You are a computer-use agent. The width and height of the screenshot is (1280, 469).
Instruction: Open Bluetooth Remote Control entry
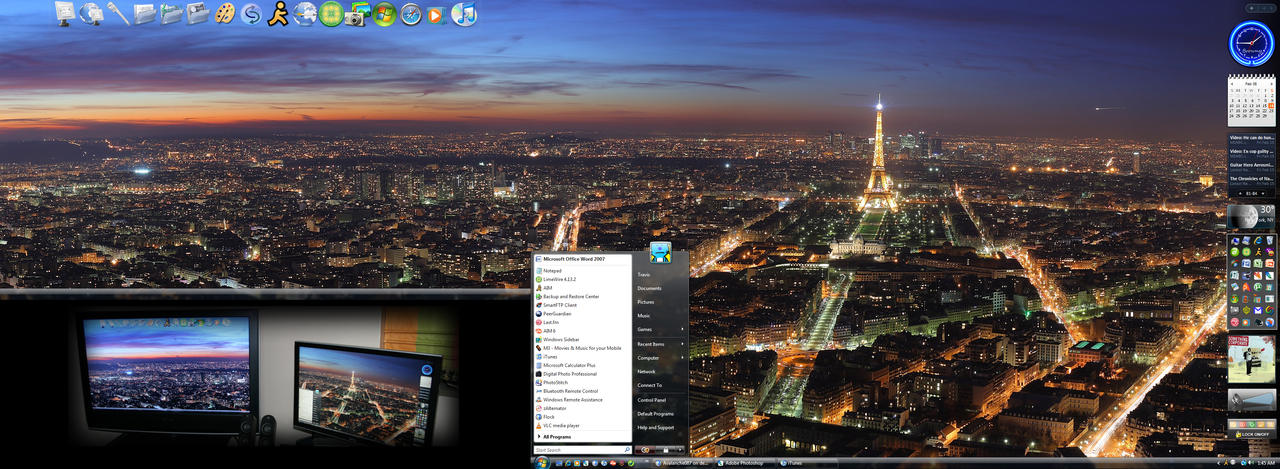pos(583,391)
